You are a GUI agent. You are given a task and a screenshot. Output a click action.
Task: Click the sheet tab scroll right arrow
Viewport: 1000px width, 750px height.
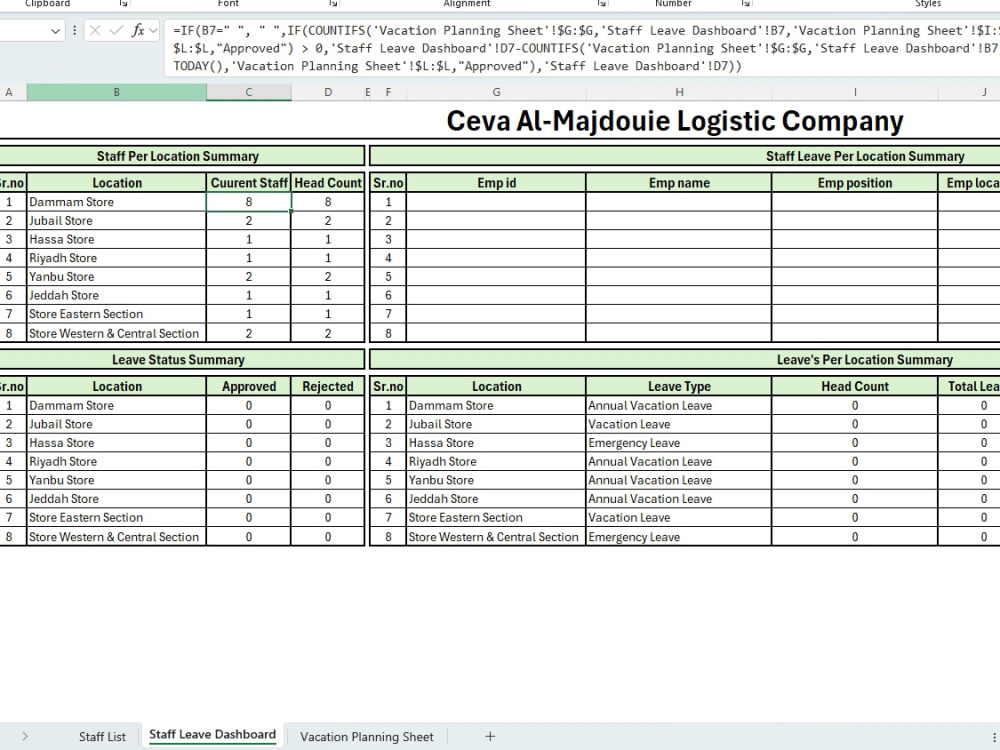point(25,737)
